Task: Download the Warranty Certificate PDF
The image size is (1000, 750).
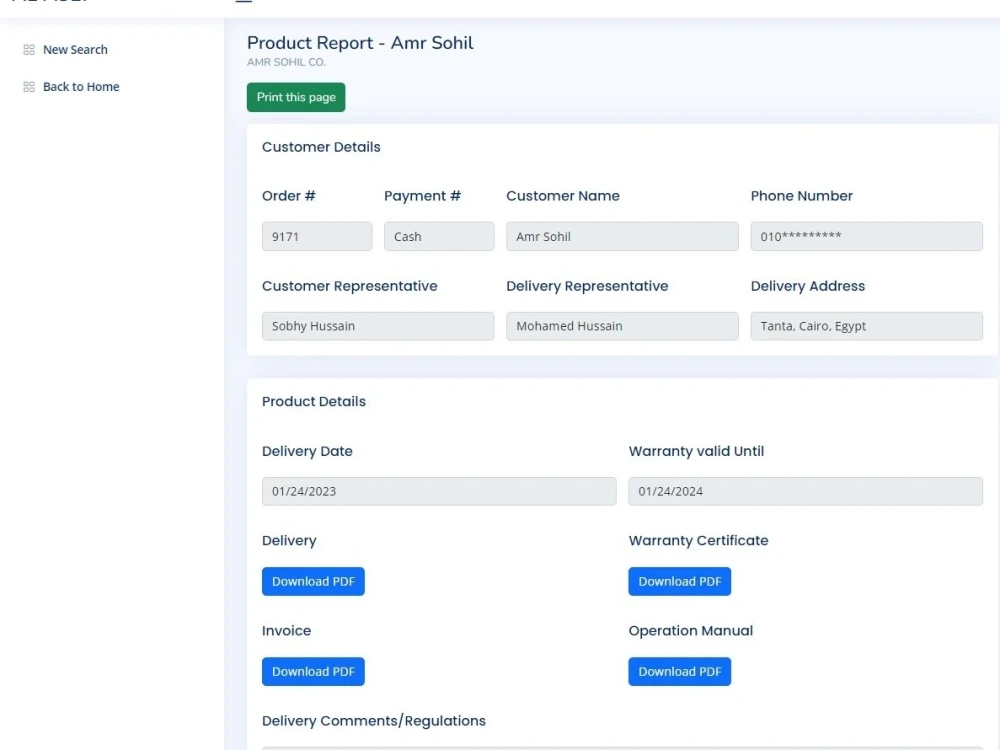Action: click(680, 581)
